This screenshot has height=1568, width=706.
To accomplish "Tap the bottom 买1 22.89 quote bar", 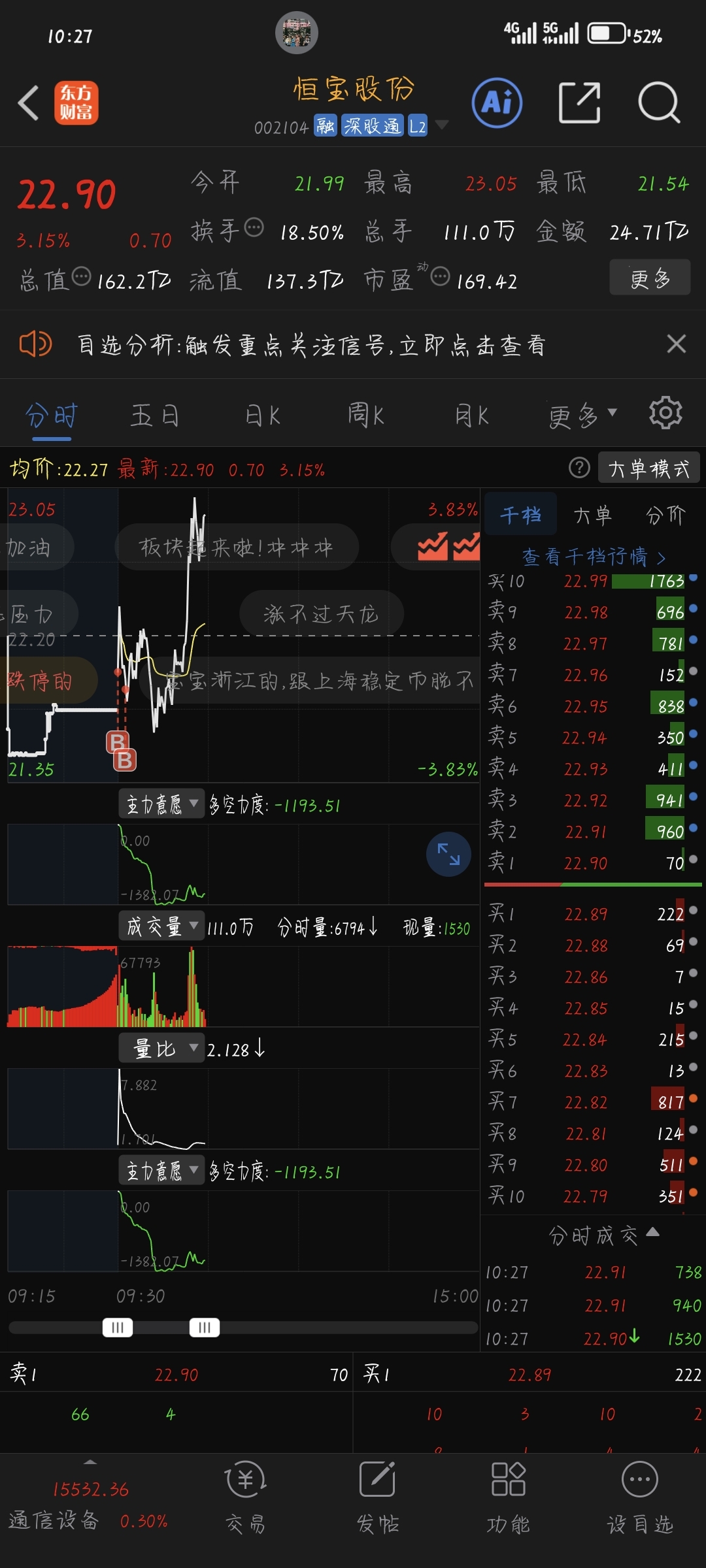I will tap(530, 1375).
